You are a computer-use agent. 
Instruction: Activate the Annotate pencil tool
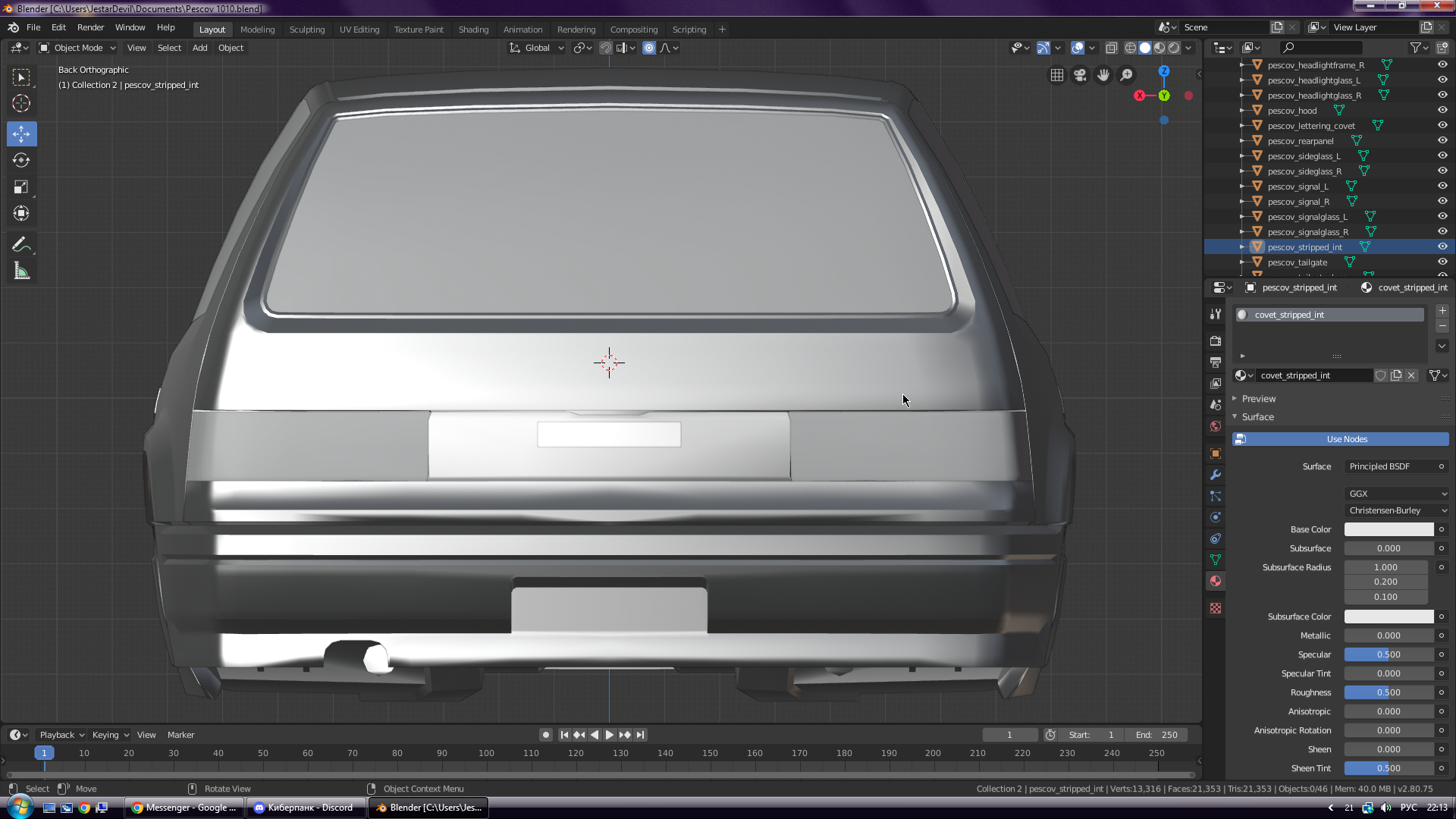tap(21, 244)
